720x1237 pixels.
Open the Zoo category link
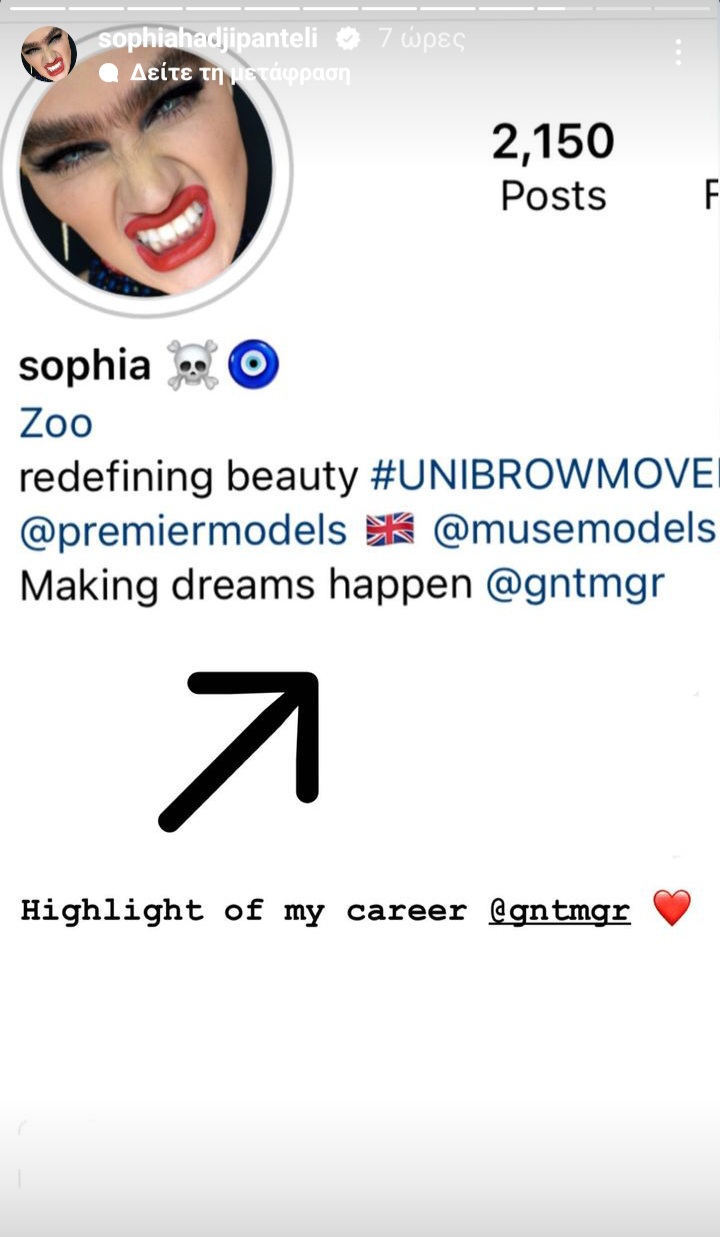[56, 424]
